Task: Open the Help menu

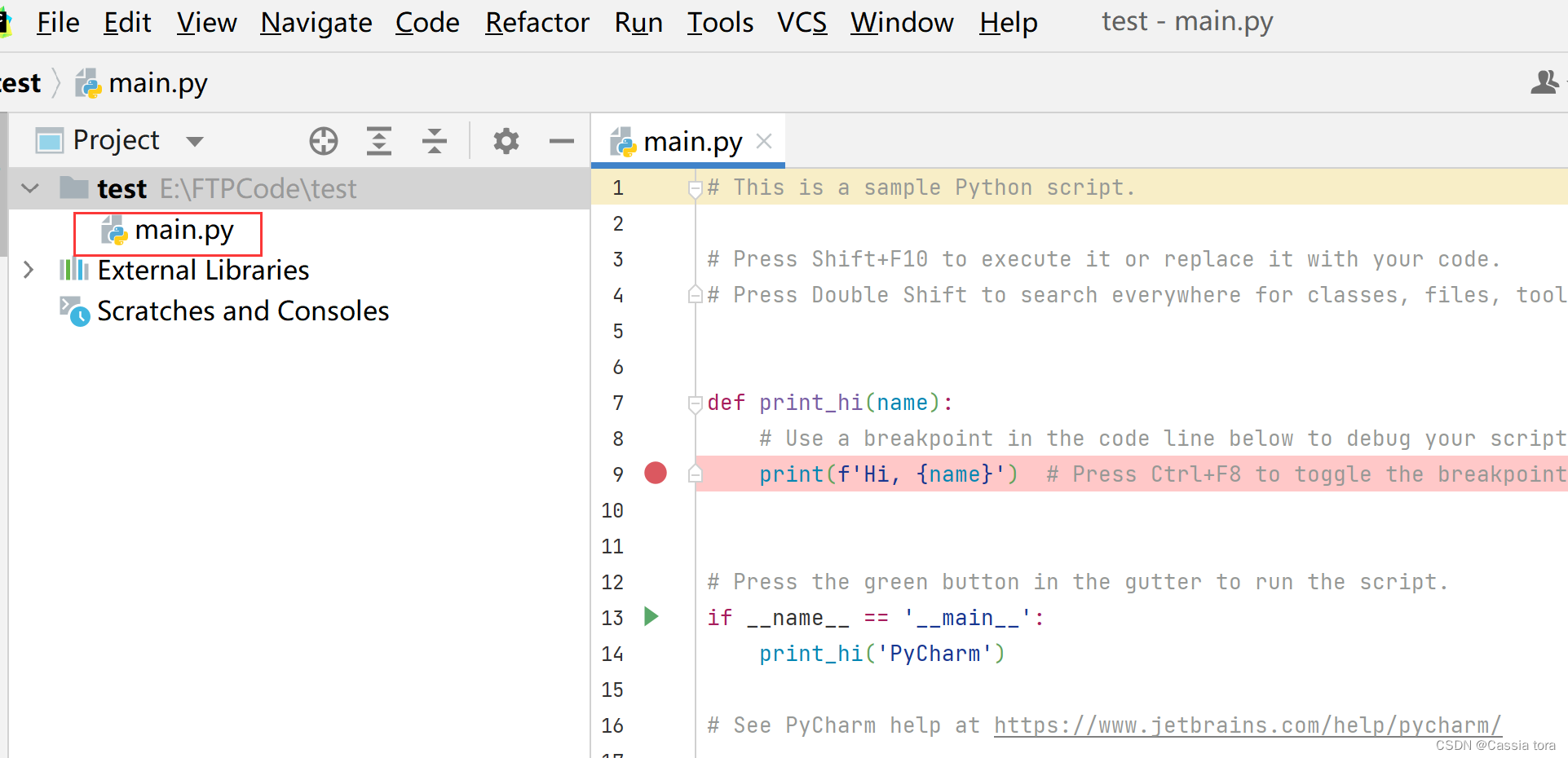Action: [1009, 23]
